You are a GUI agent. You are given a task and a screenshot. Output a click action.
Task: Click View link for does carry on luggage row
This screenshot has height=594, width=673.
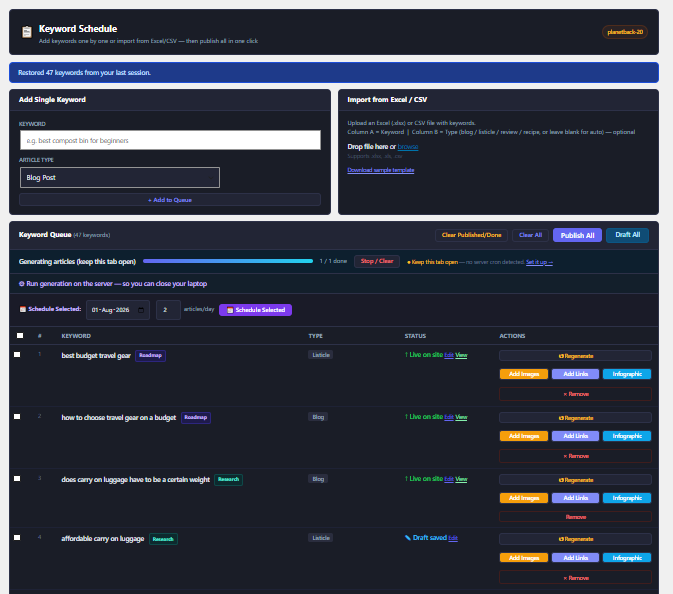point(461,479)
